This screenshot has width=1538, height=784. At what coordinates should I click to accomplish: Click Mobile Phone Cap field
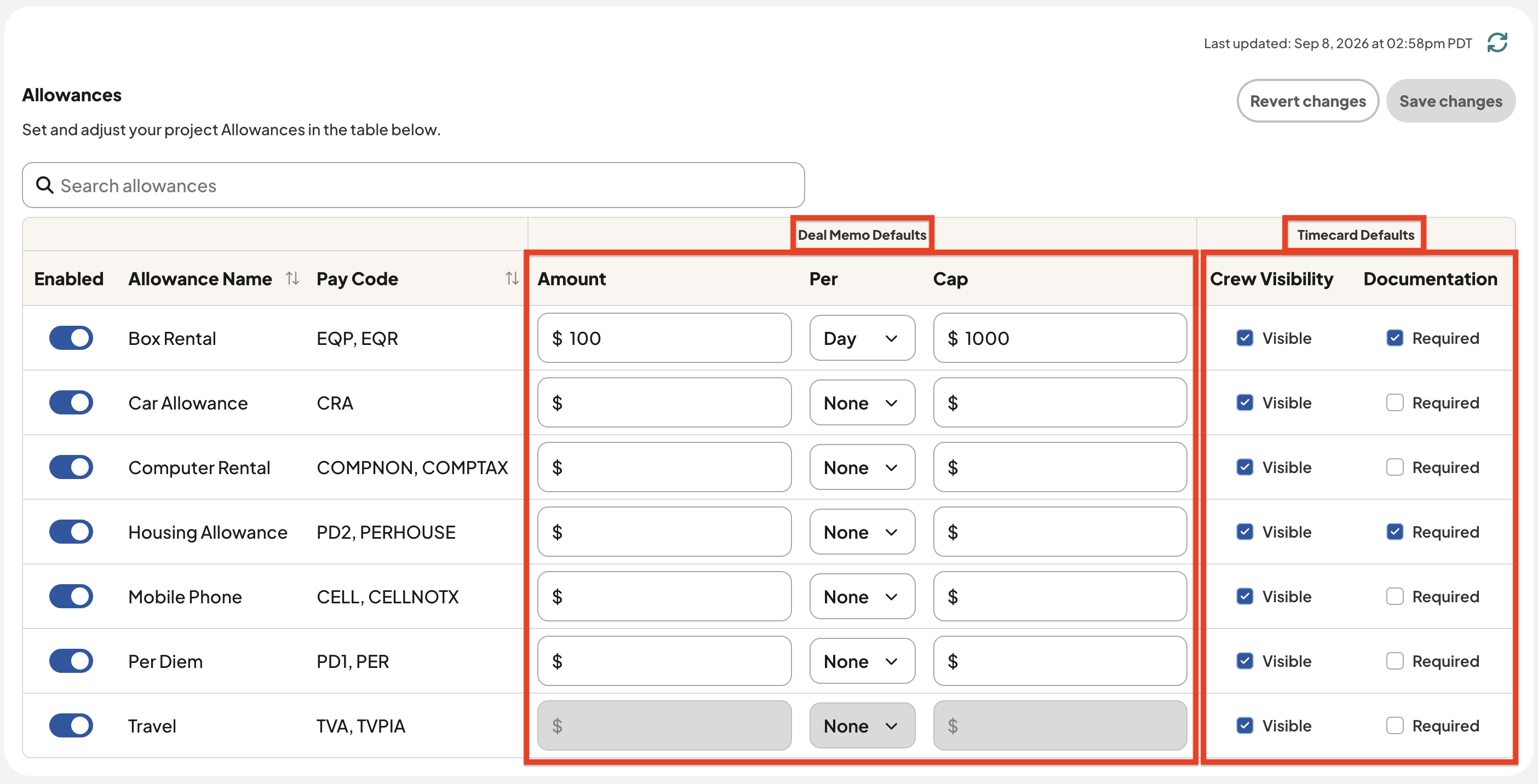[1060, 597]
